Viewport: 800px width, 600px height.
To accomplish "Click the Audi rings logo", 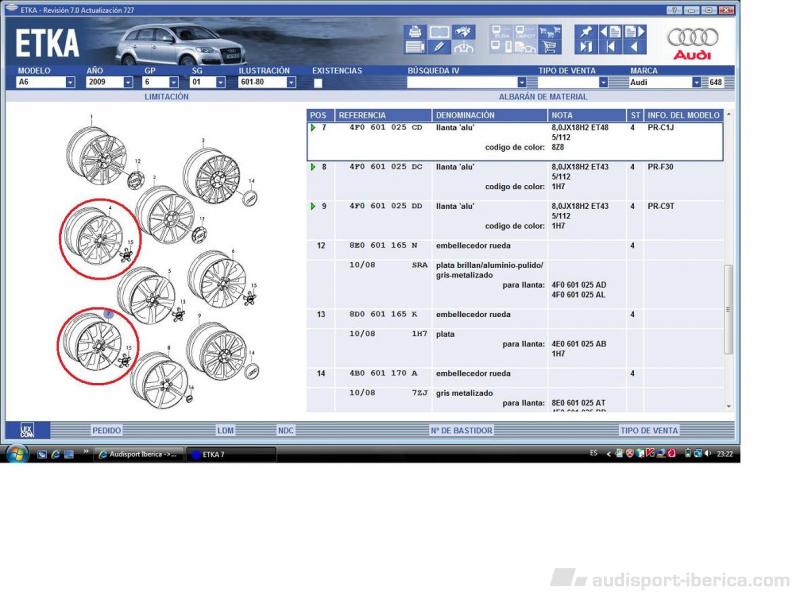I will point(692,37).
